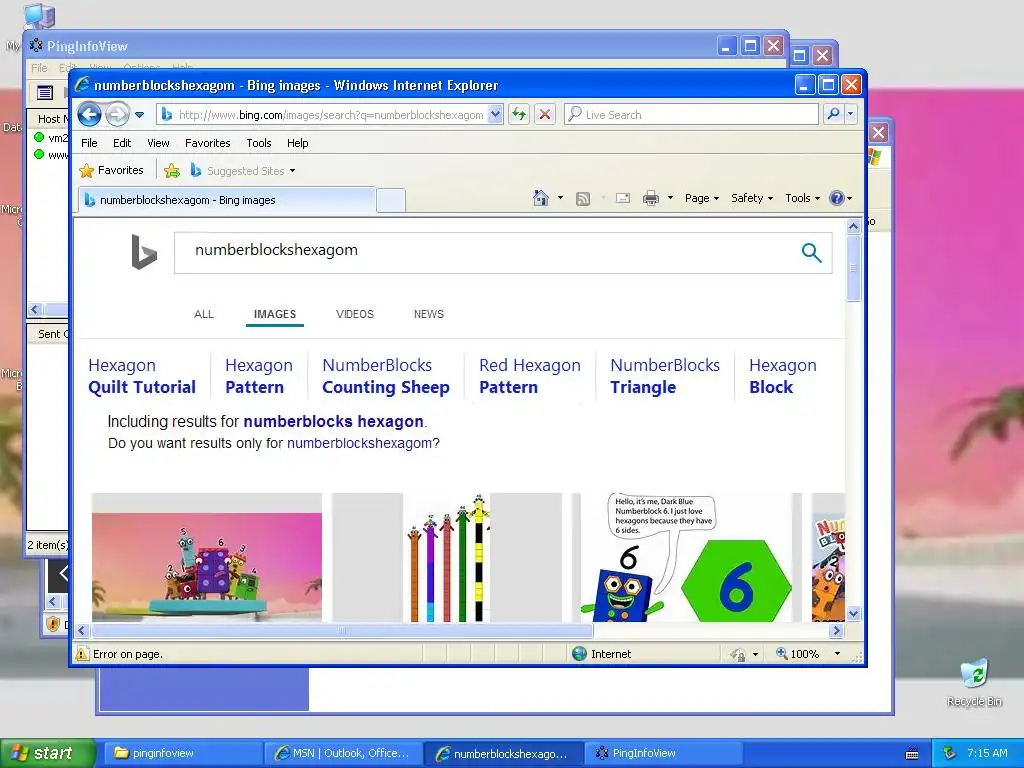Click the Error on page warning icon

coord(82,654)
